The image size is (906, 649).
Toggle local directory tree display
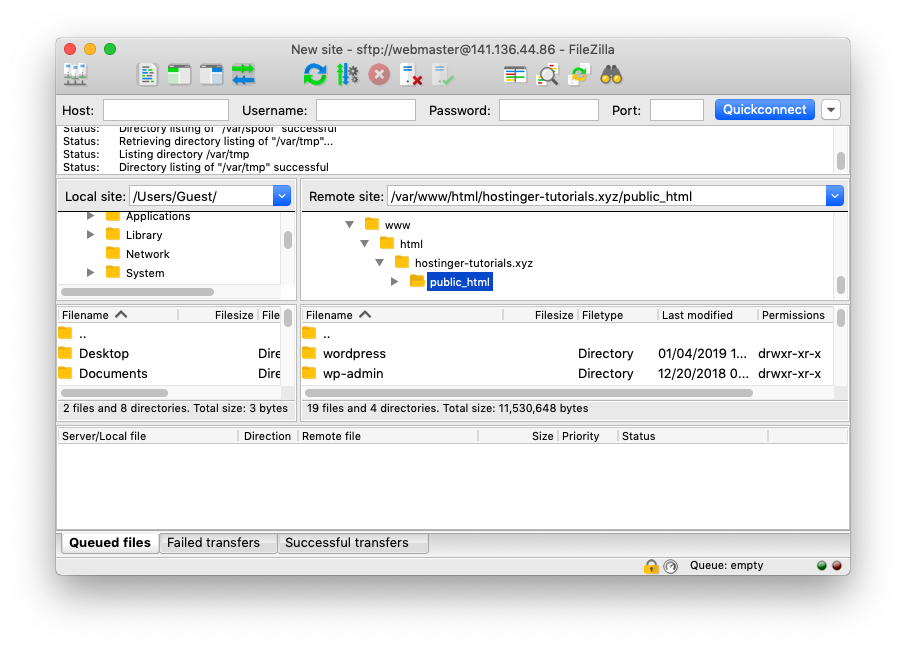(x=179, y=75)
